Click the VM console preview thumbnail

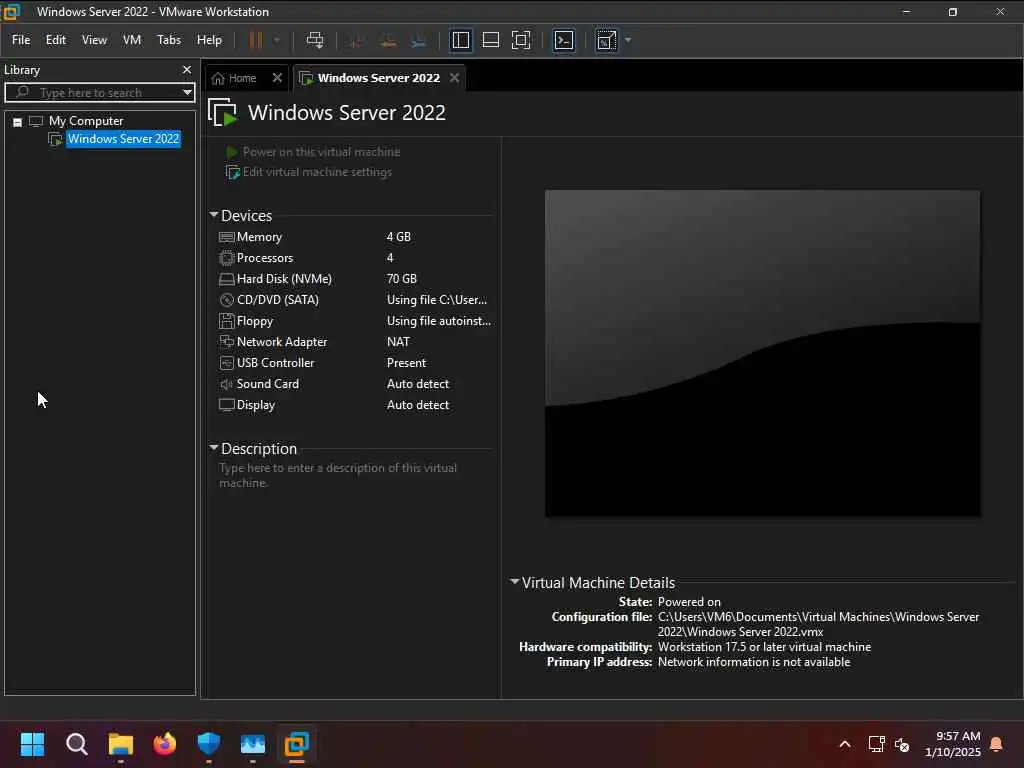click(762, 353)
